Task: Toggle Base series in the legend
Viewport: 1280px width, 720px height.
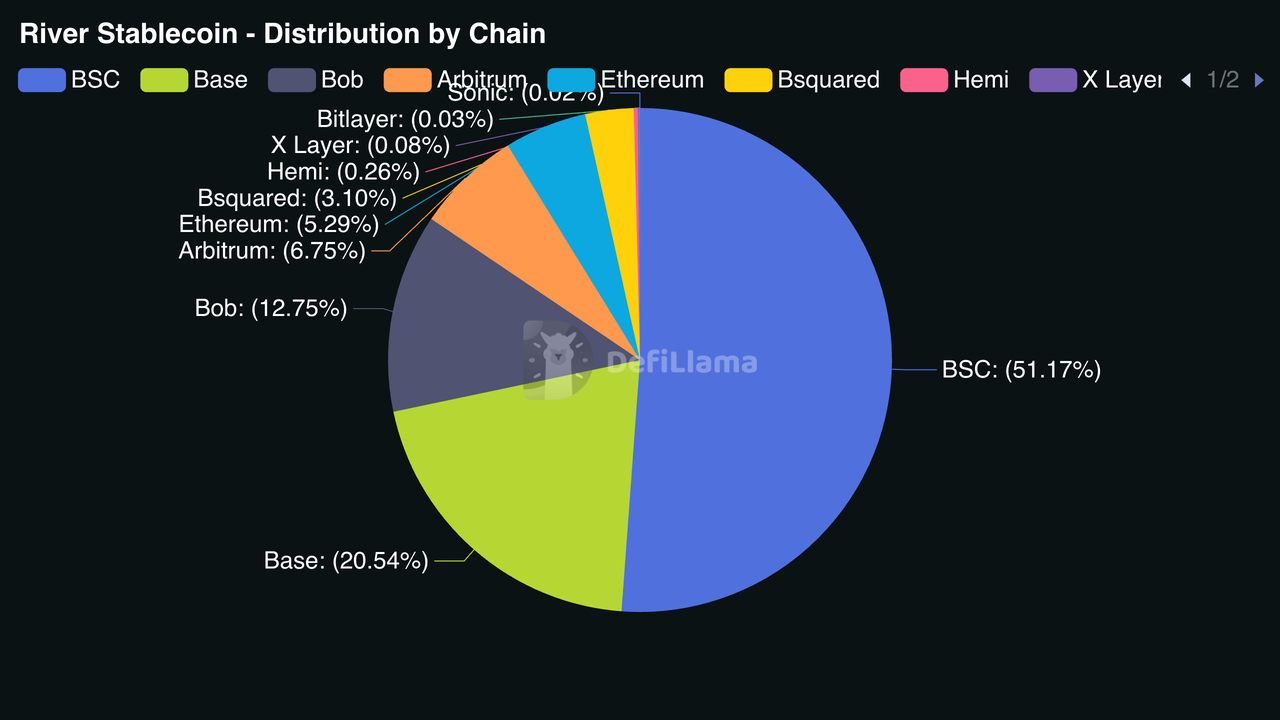Action: pyautogui.click(x=195, y=80)
